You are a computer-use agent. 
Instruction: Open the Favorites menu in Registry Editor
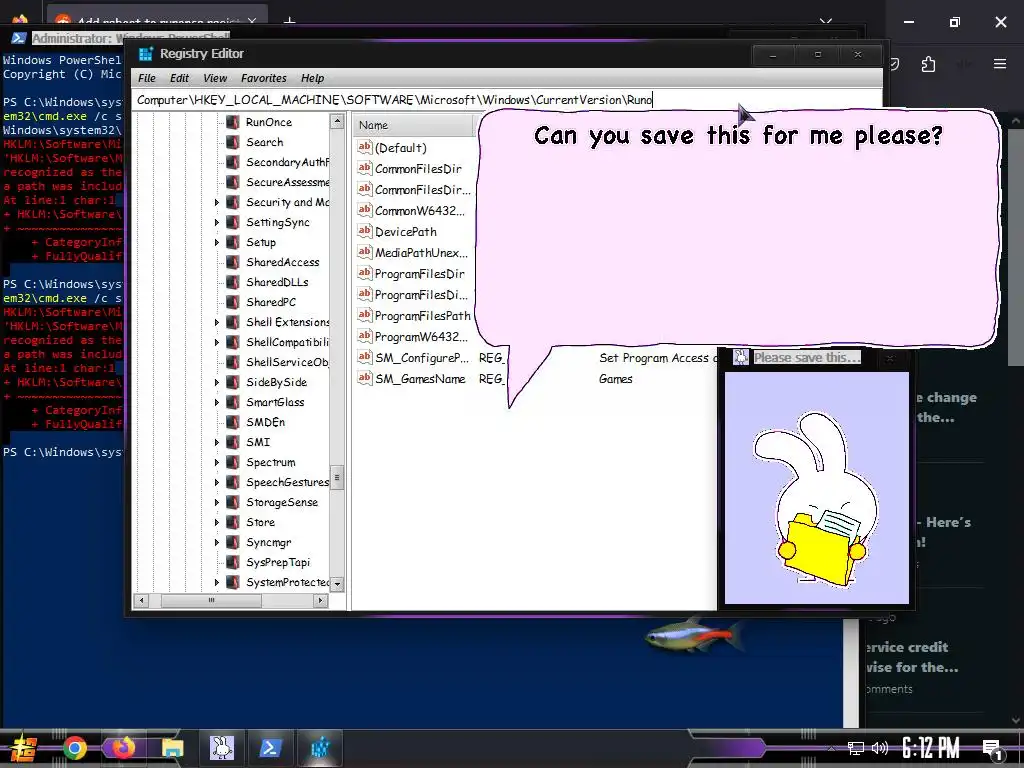264,78
